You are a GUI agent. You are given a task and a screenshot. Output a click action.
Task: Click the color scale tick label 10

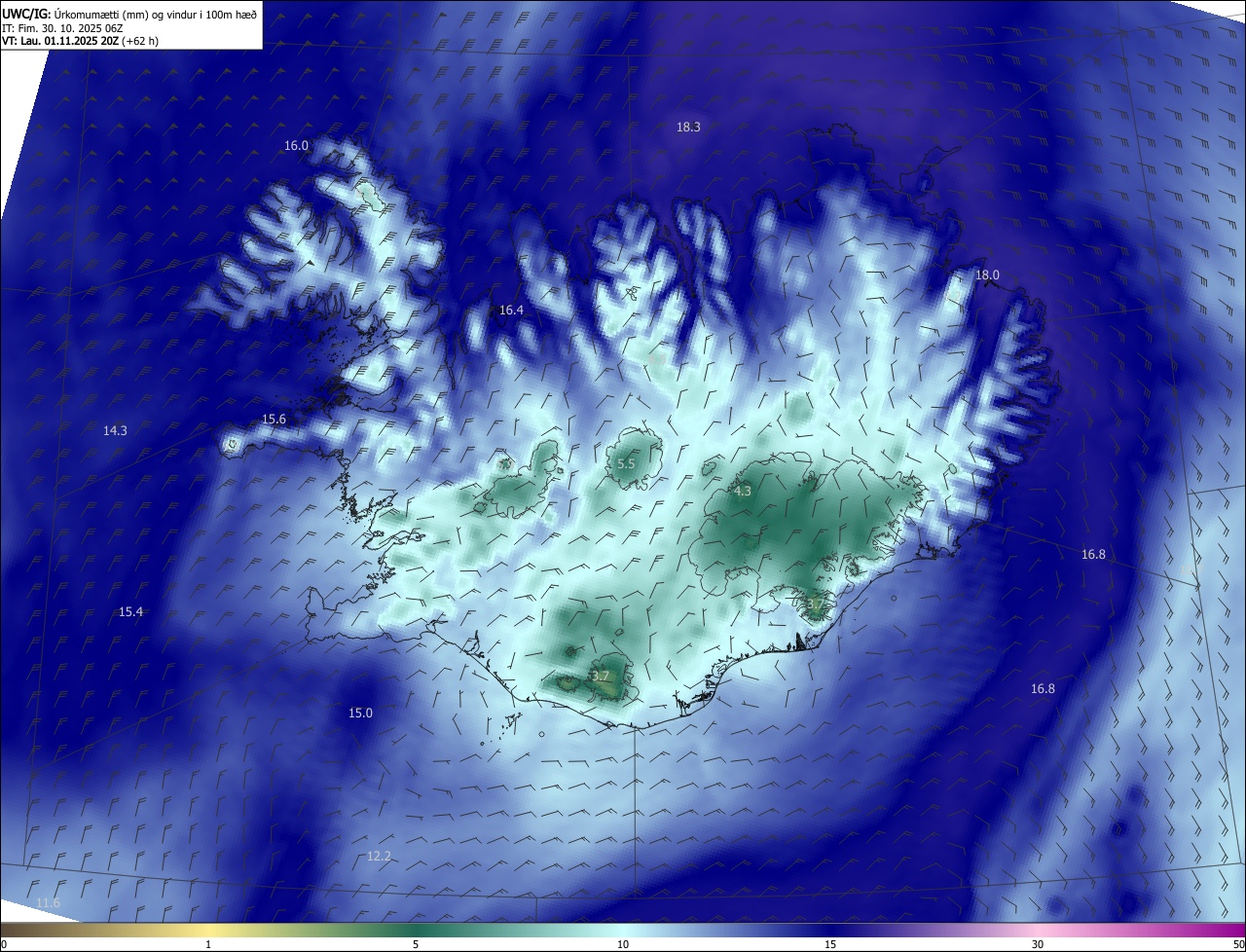623,944
